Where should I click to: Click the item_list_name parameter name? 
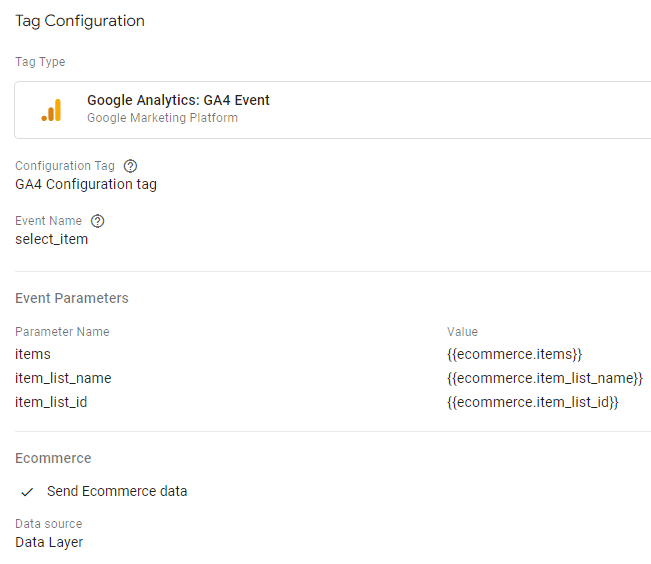click(63, 378)
